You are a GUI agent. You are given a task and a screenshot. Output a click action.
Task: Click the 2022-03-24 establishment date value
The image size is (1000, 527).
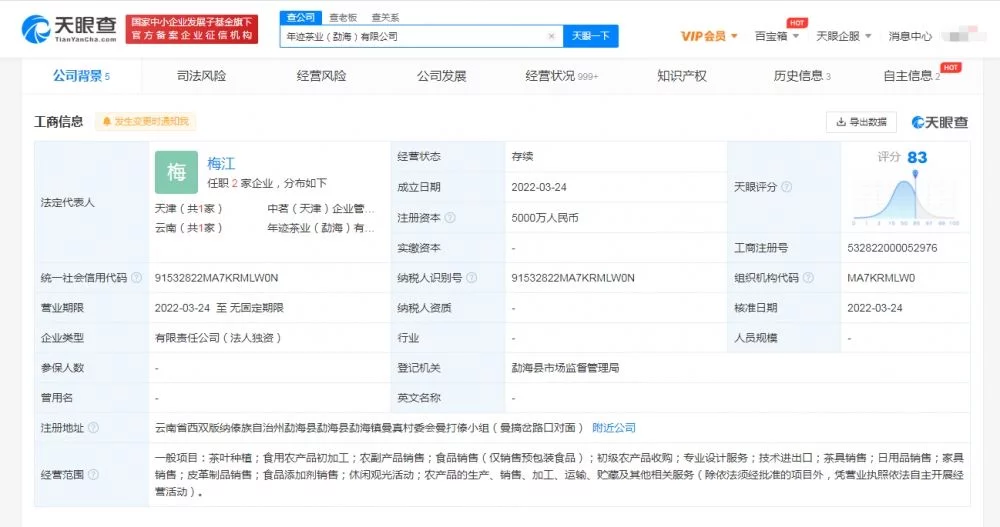coord(539,187)
